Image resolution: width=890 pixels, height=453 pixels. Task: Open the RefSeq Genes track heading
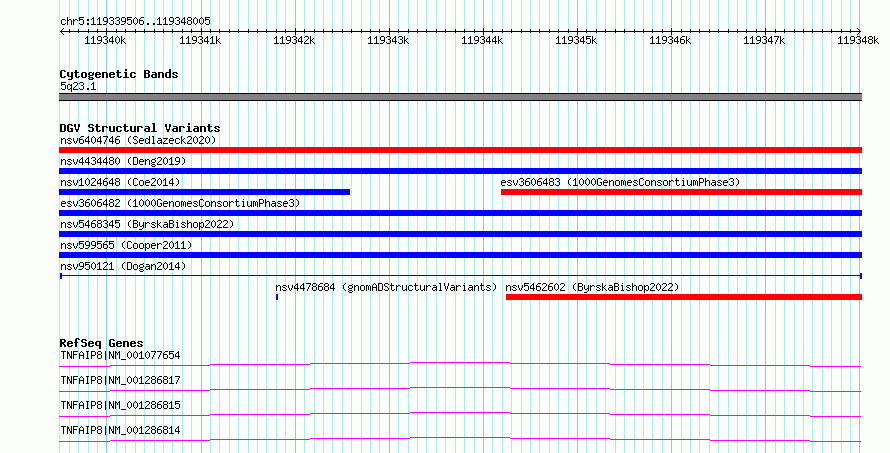click(x=101, y=343)
